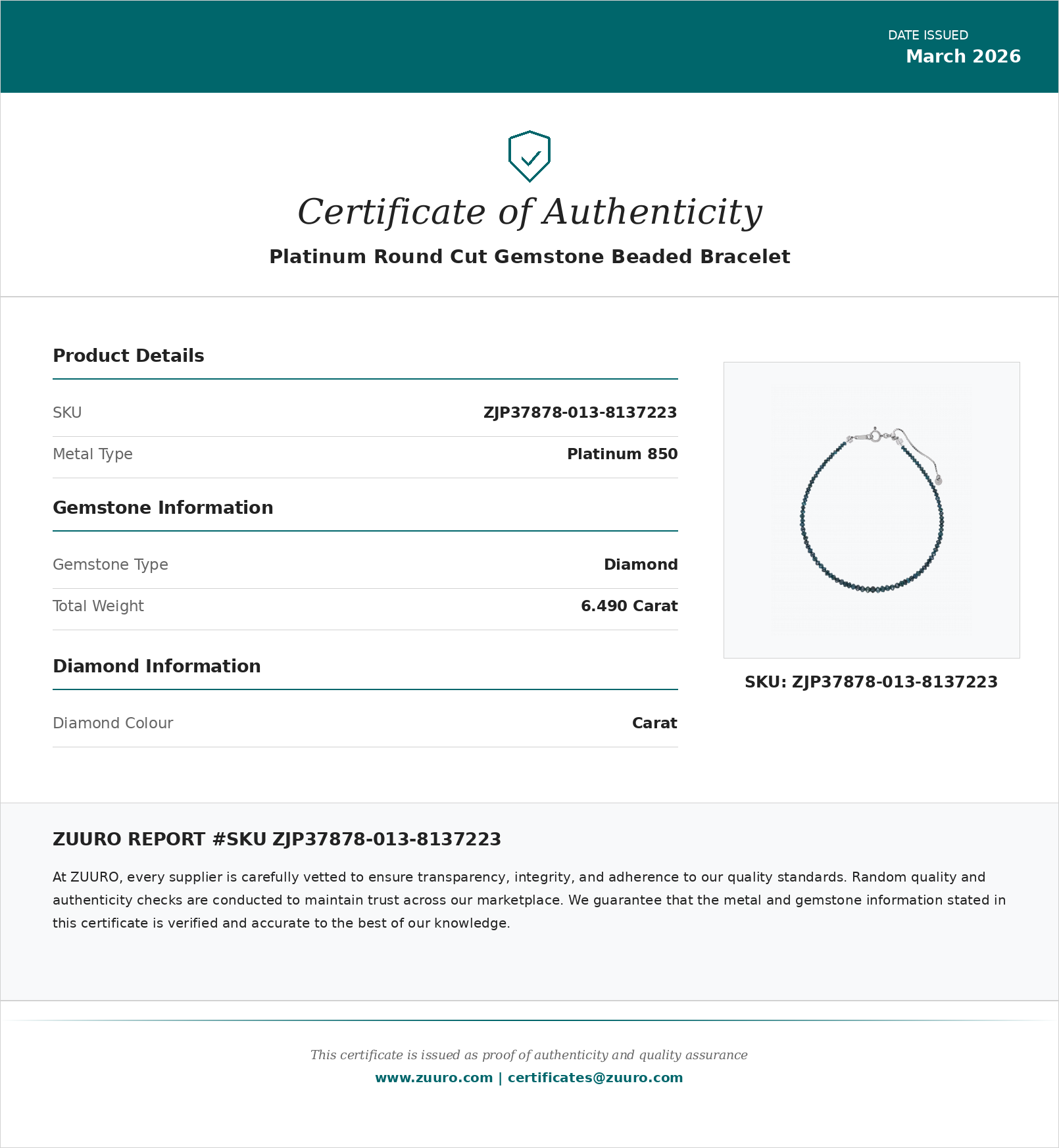This screenshot has width=1059, height=1148.
Task: Click the quality assurance footer text
Action: point(529,1055)
